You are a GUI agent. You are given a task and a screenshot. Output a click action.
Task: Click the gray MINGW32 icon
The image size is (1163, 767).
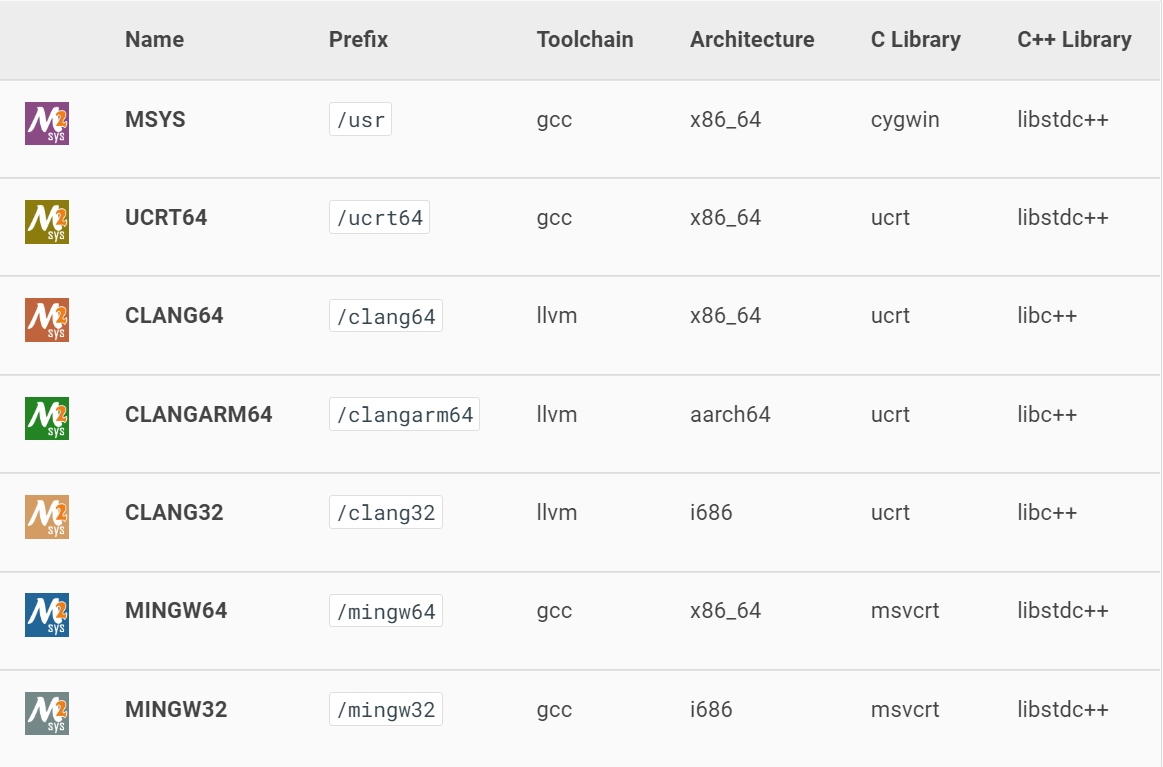(47, 713)
